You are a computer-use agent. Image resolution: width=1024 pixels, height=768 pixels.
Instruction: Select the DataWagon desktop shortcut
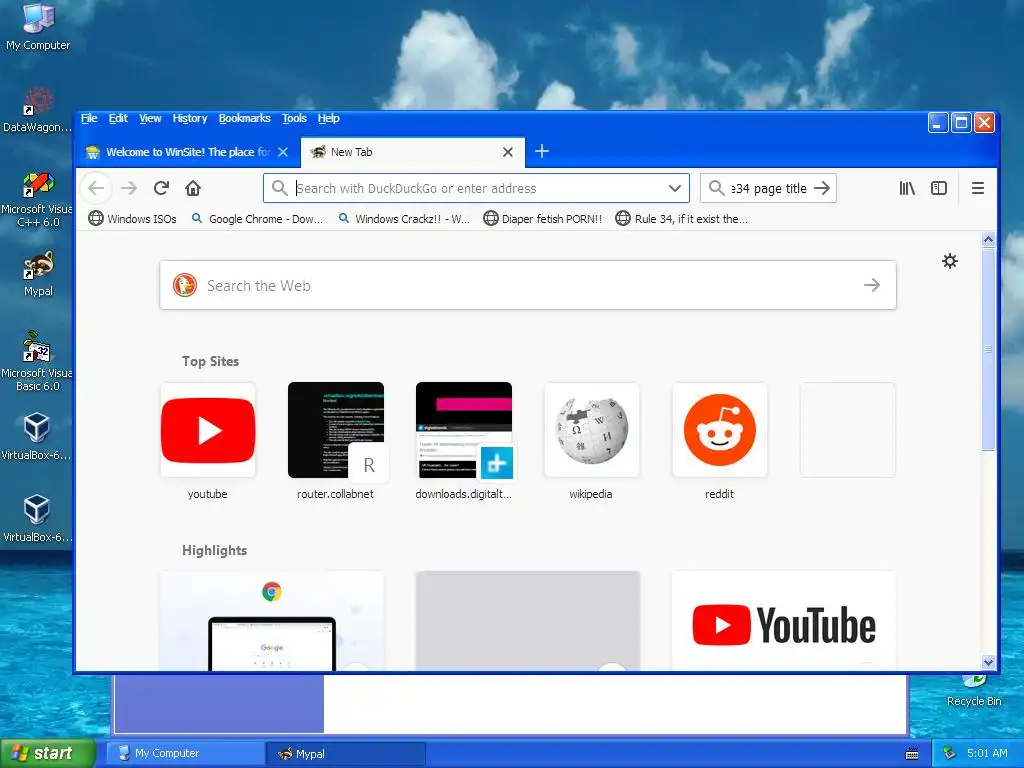[x=37, y=110]
